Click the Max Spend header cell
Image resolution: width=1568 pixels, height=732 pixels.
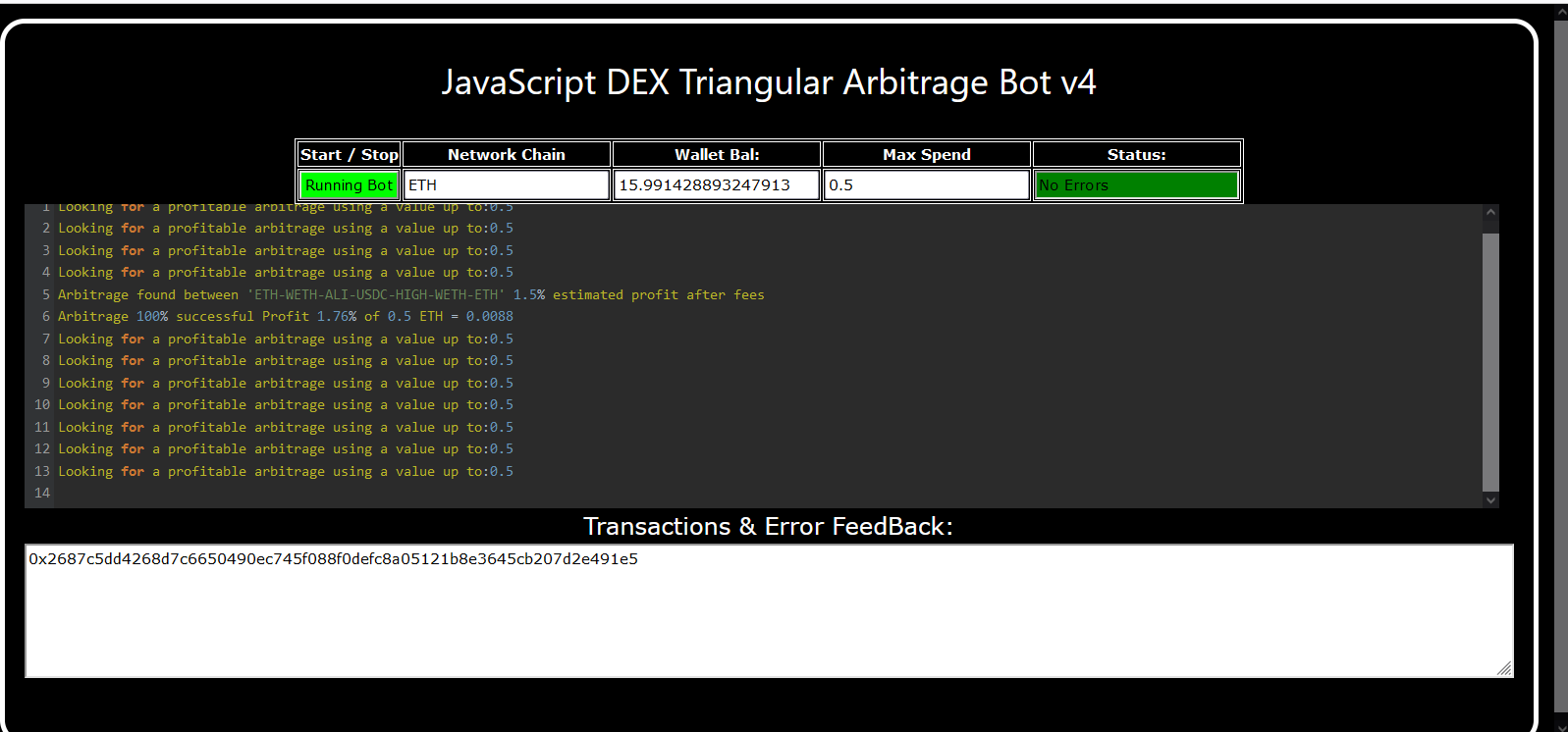click(927, 154)
